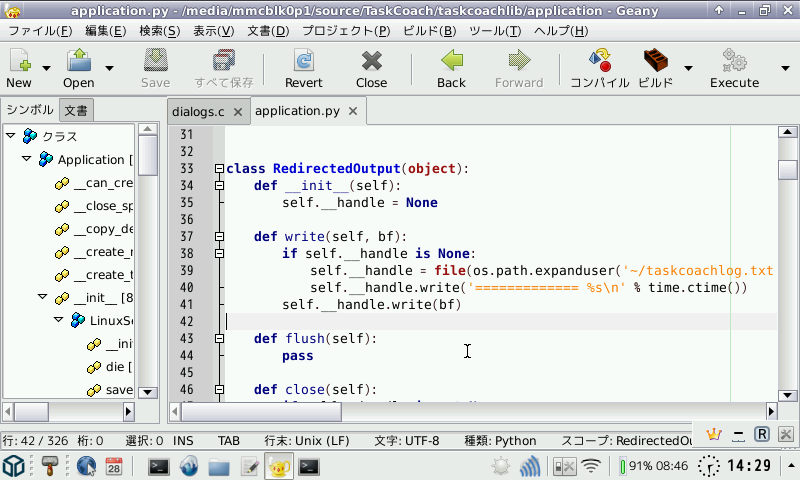The height and width of the screenshot is (480, 800).
Task: Click the brightness sun tray icon
Action: click(501, 466)
